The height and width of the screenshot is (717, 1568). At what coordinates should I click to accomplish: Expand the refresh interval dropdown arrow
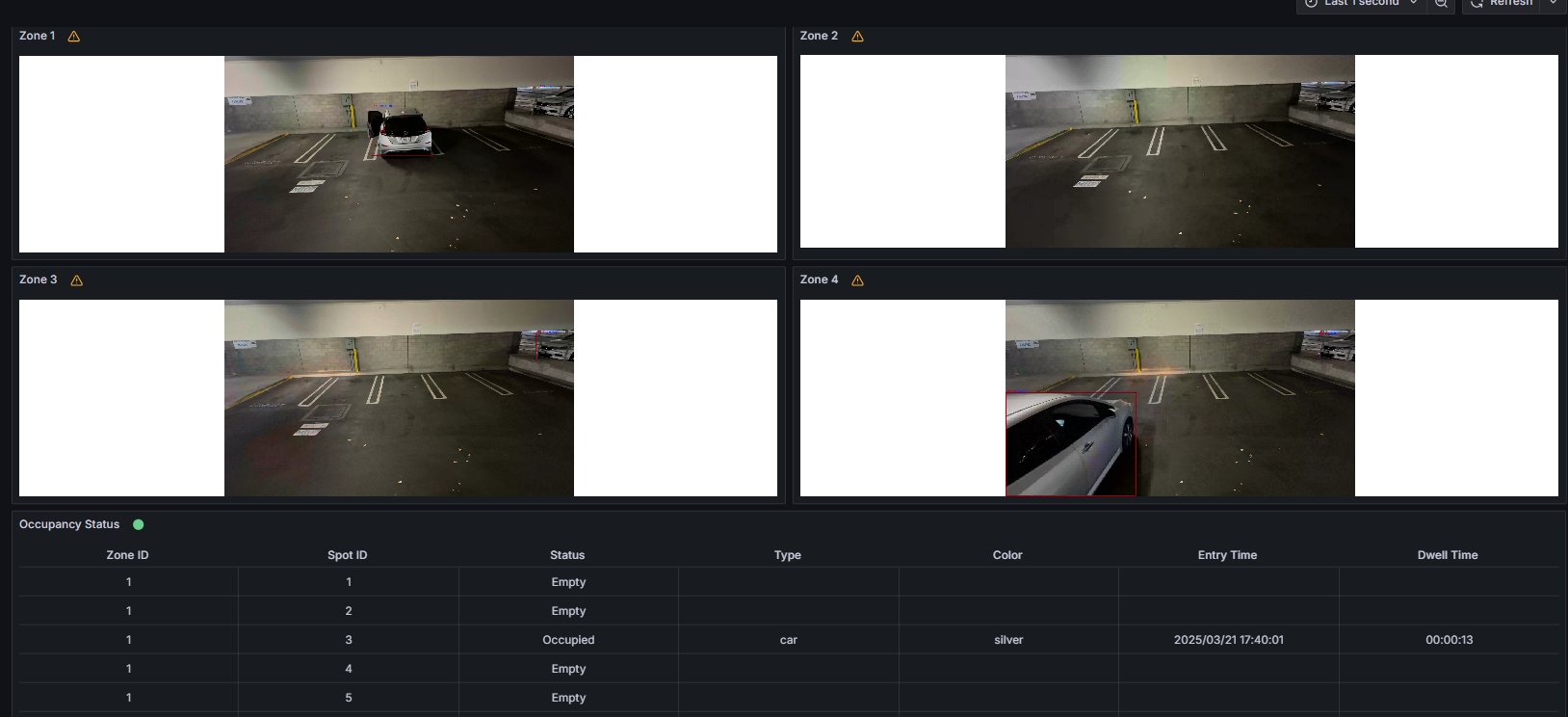1553,4
